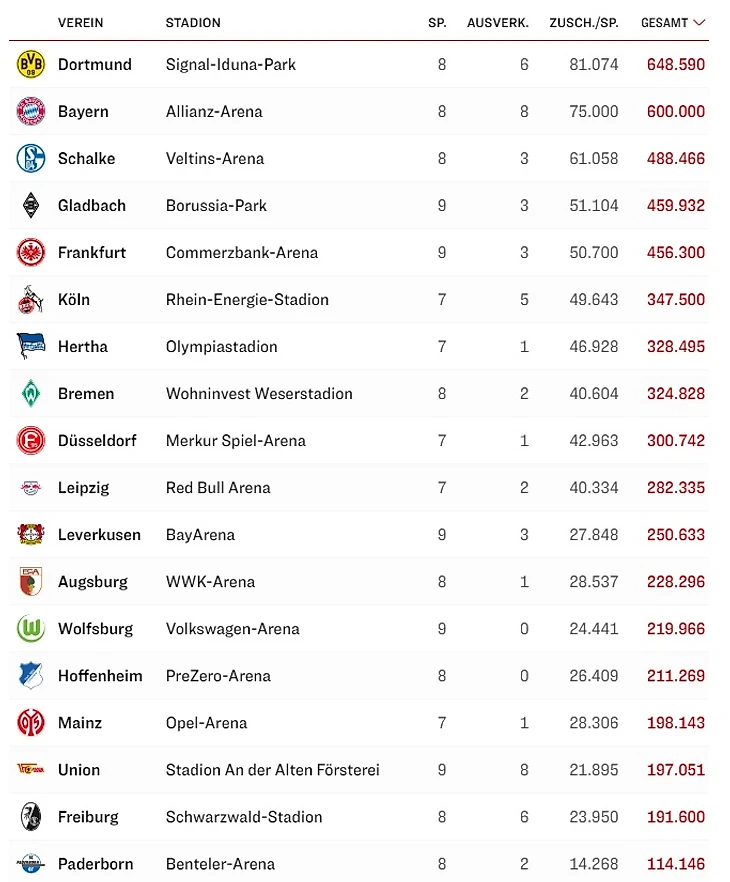Image resolution: width=730 pixels, height=882 pixels.
Task: Click the VEREIN column header
Action: coord(80,22)
